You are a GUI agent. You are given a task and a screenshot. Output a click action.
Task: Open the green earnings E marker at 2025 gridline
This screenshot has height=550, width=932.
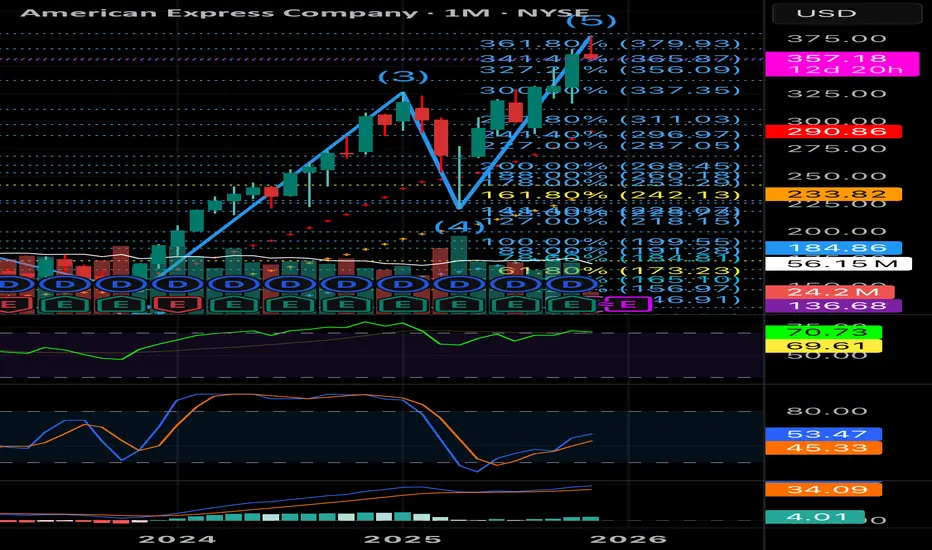point(402,305)
